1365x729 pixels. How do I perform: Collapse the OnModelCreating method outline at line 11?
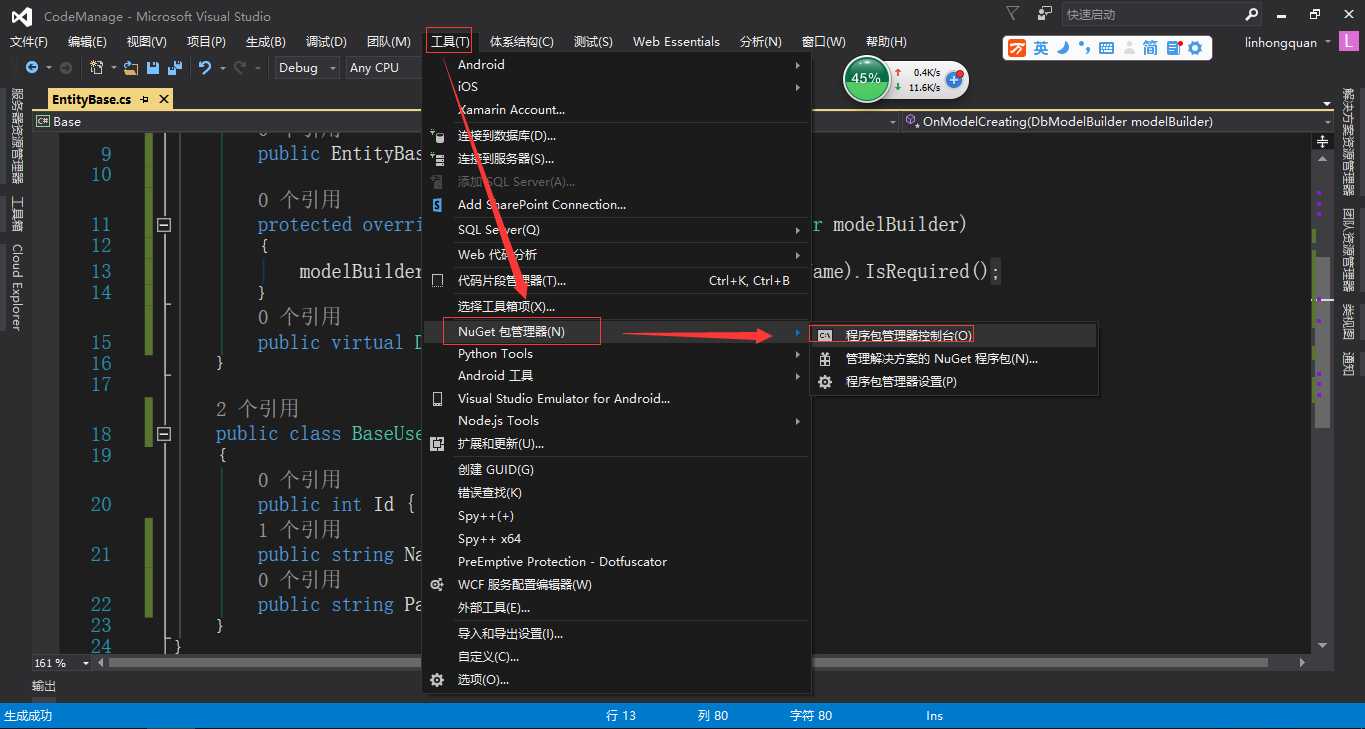click(x=164, y=225)
